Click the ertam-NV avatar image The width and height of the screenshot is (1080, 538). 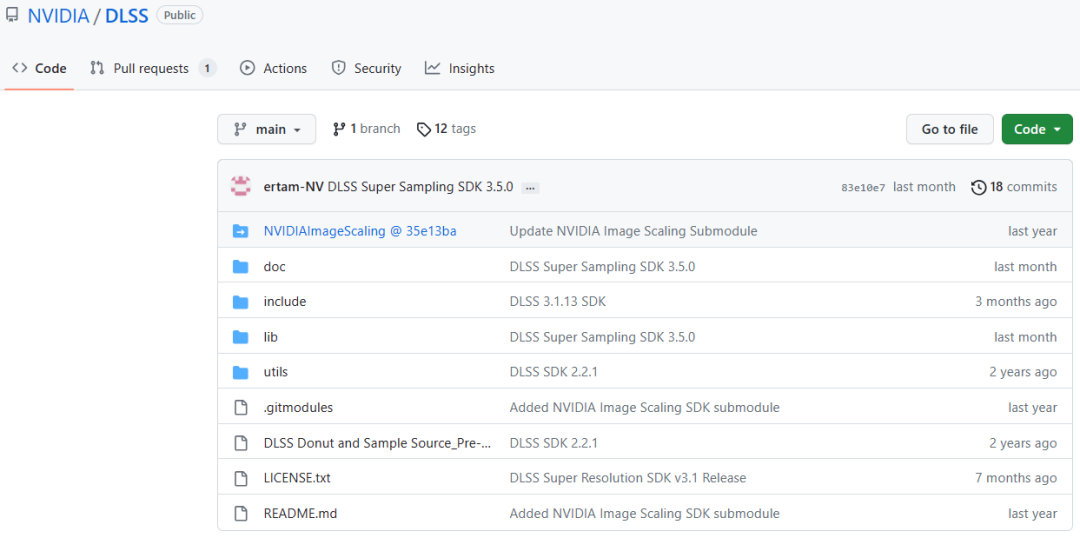tap(240, 186)
